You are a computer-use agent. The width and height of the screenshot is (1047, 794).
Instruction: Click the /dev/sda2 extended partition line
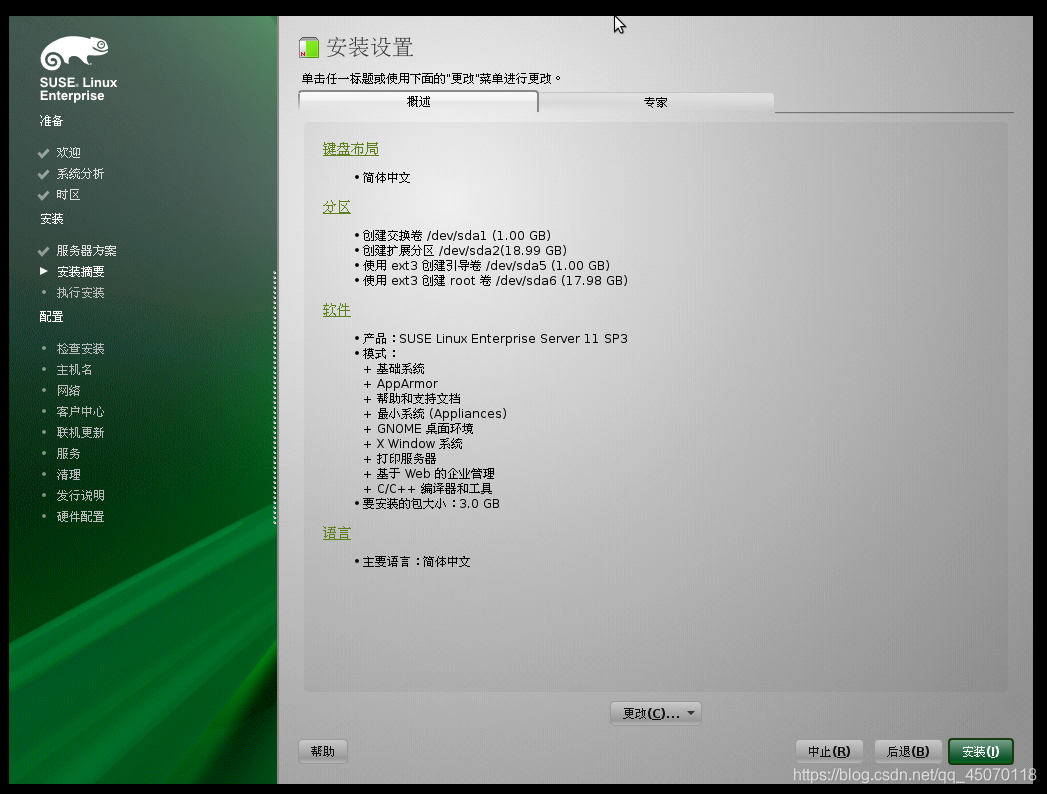point(465,250)
